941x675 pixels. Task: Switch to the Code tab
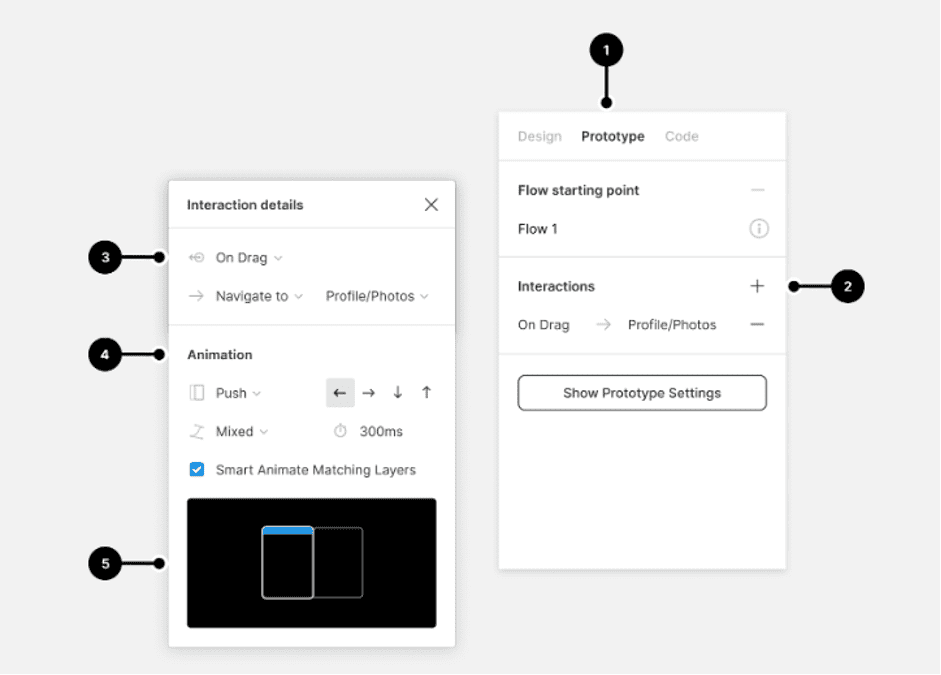point(681,136)
